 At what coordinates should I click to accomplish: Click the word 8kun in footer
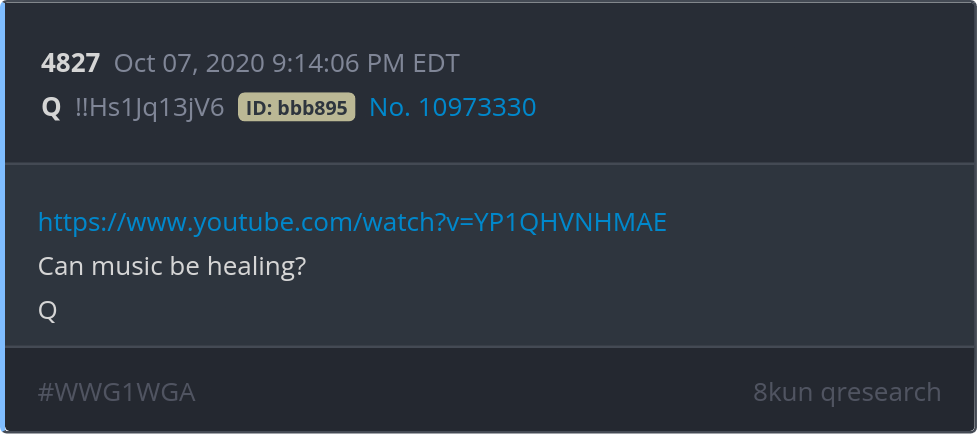coord(783,392)
